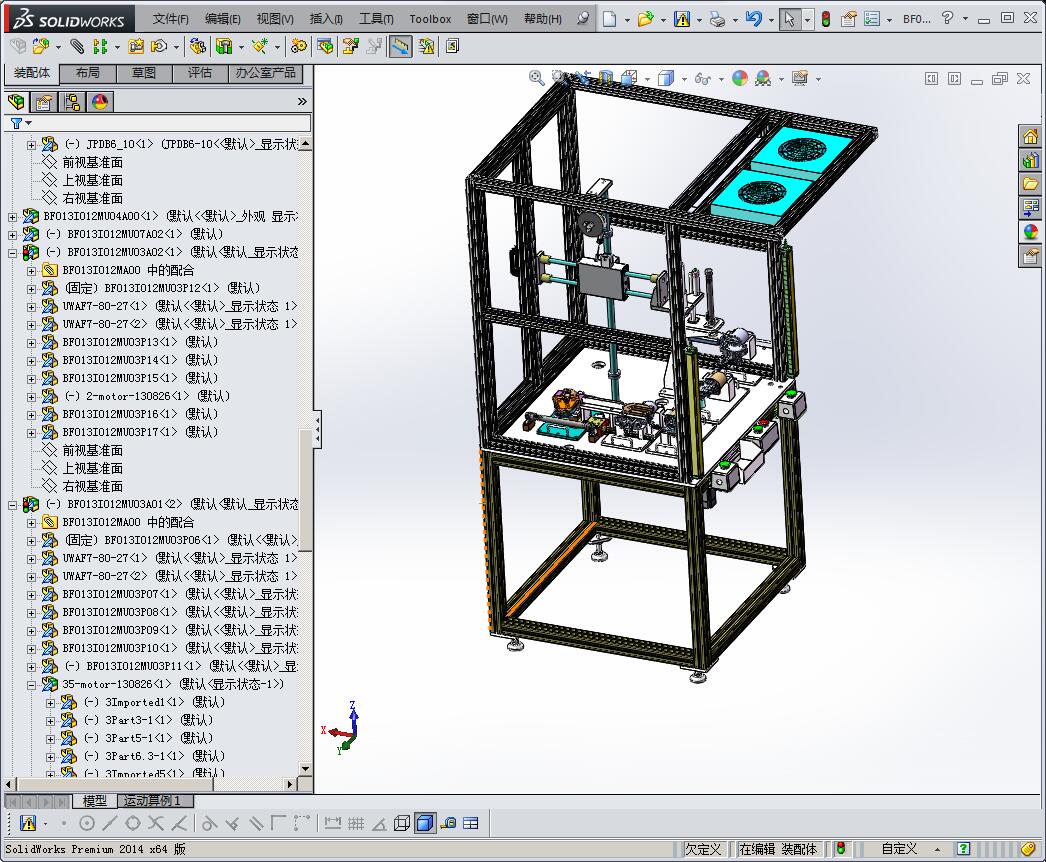Image resolution: width=1046 pixels, height=862 pixels.
Task: Open the 编辑(E) menu
Action: [x=223, y=19]
